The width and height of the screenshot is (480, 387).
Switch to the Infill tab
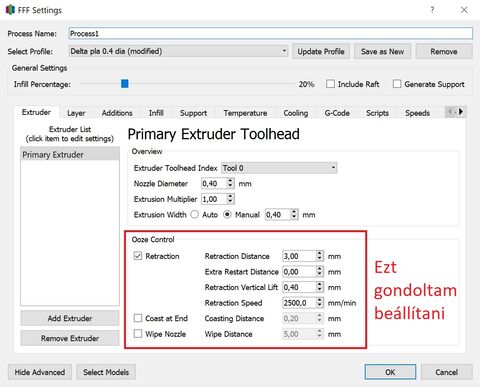[156, 113]
